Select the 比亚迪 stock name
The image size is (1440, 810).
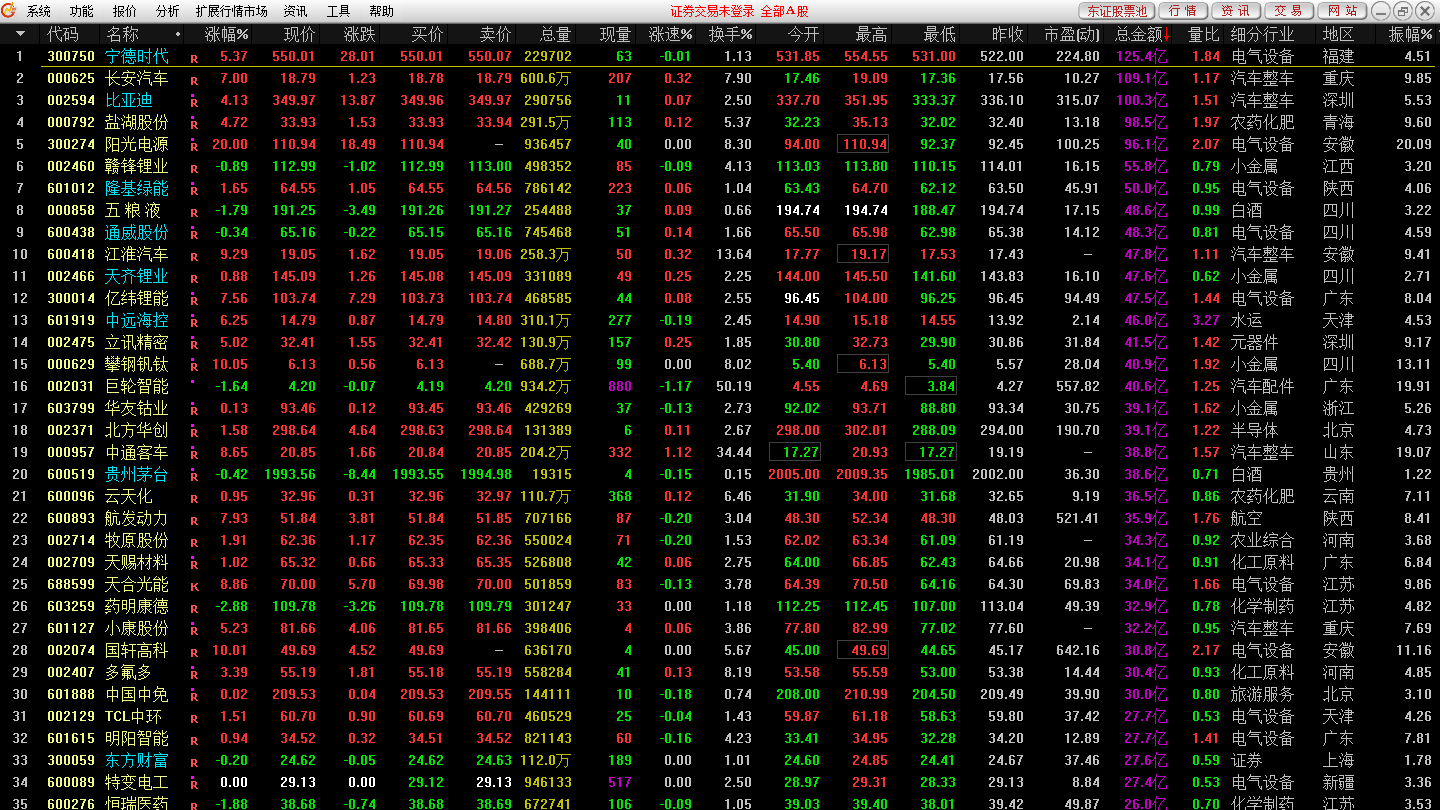(x=129, y=101)
